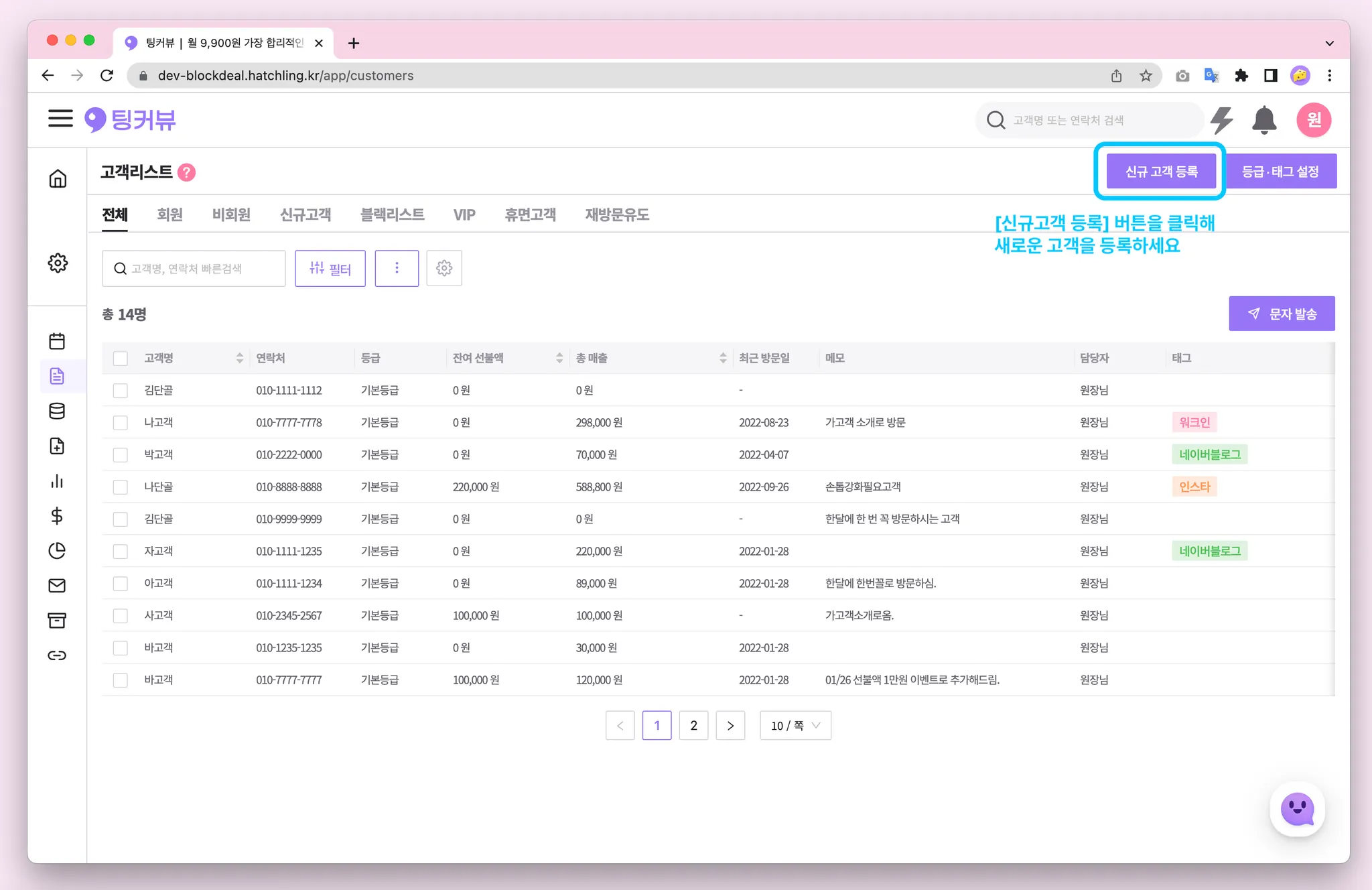Click the lightning bolt quick action icon
Image resolution: width=1372 pixels, height=890 pixels.
click(x=1223, y=120)
